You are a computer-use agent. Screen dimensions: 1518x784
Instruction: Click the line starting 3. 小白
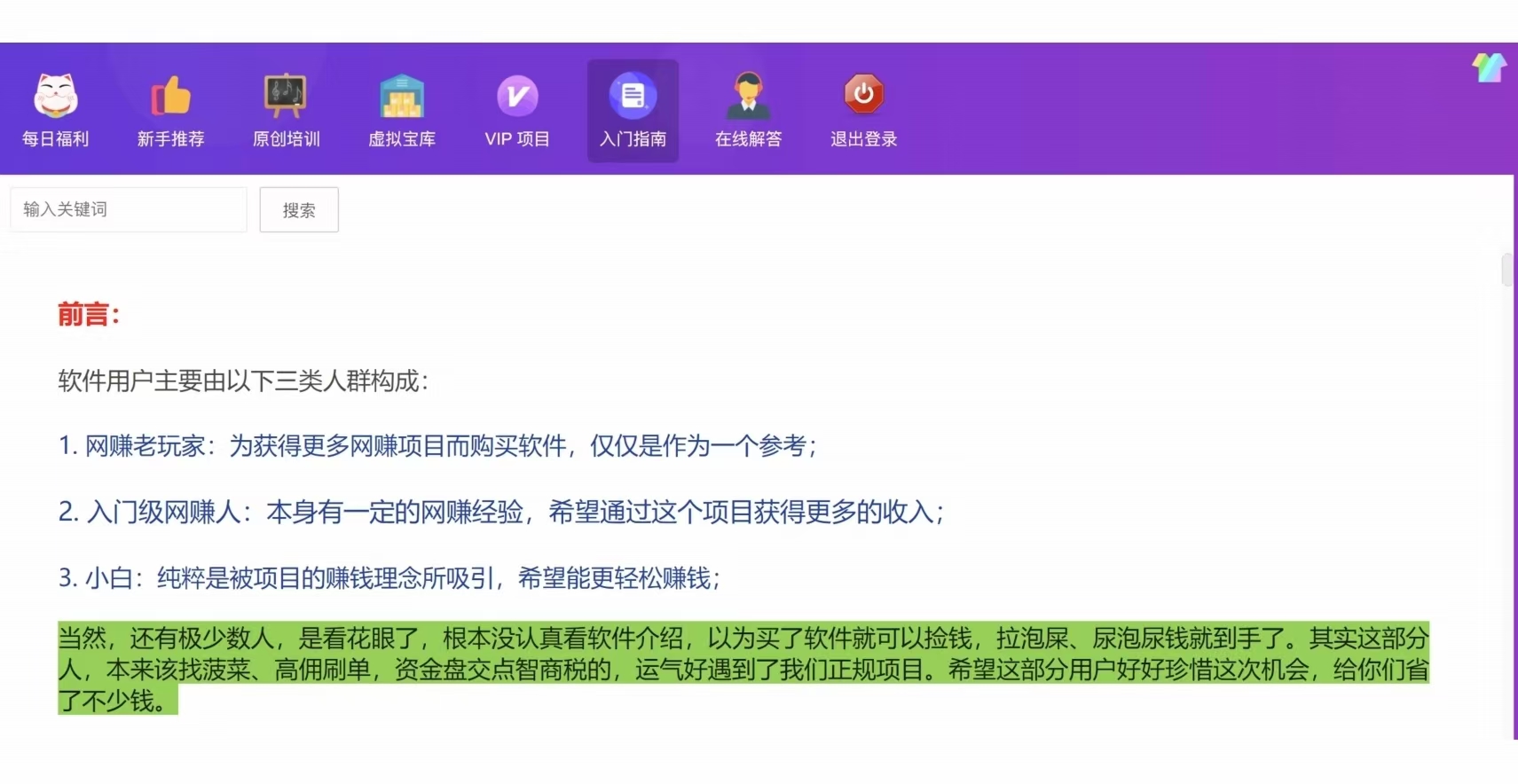click(389, 578)
